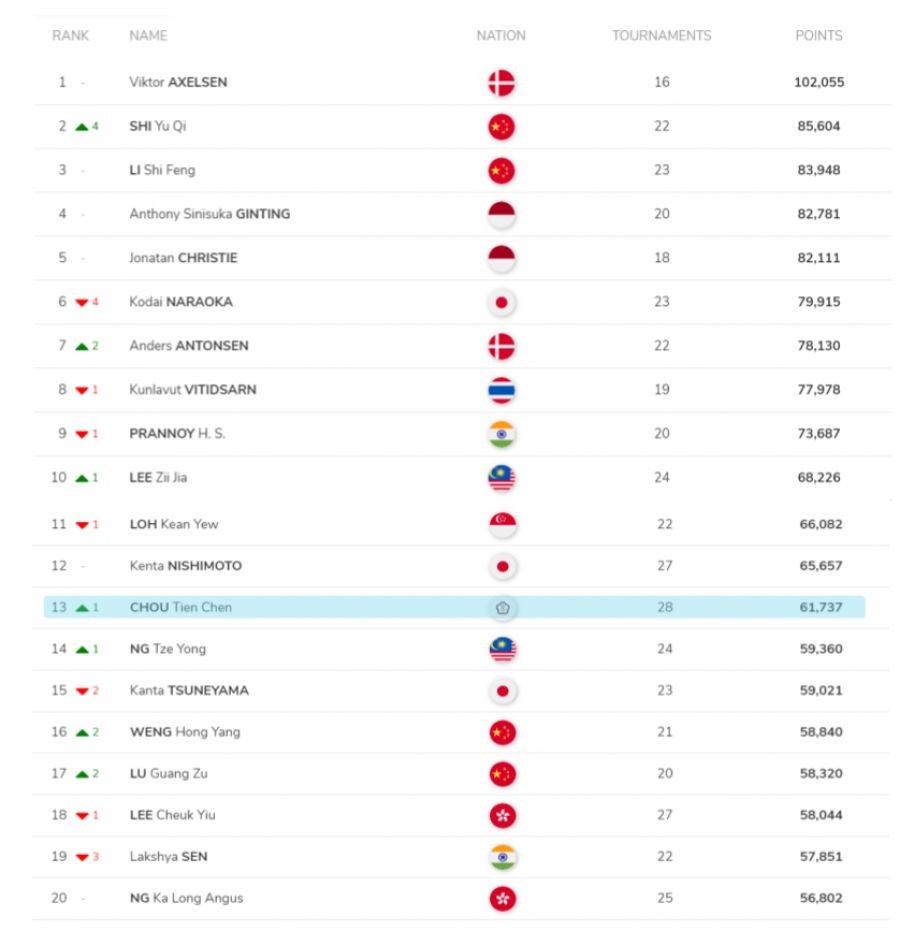Open Viktor Axelsen player profile

178,82
